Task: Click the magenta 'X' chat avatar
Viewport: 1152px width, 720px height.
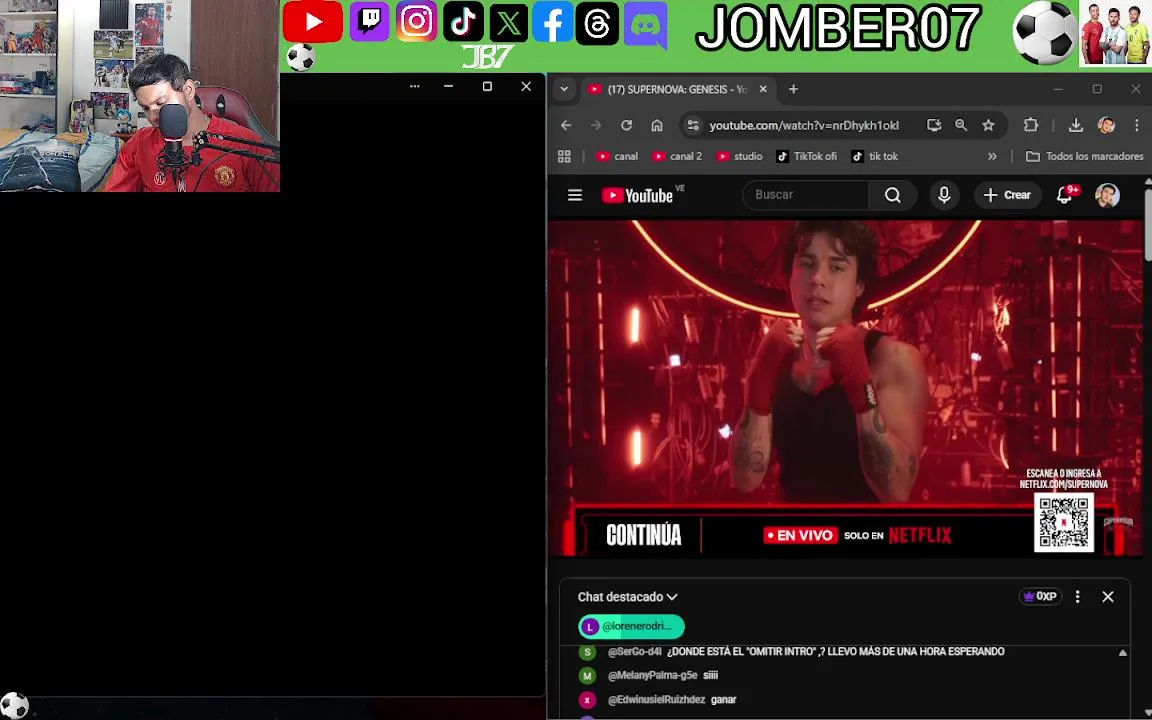Action: (x=587, y=700)
